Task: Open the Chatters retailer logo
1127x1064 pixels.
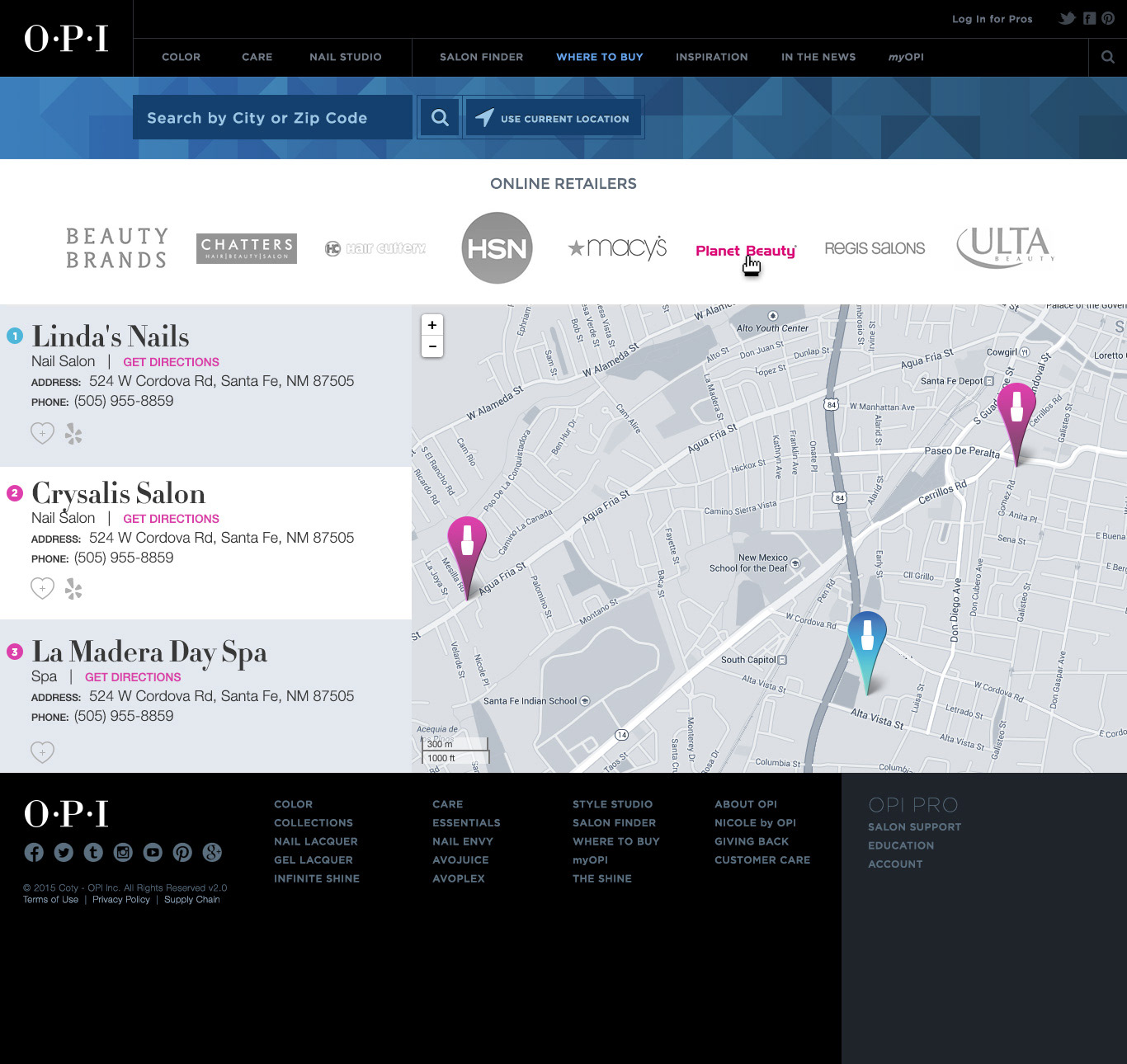Action: pos(247,248)
